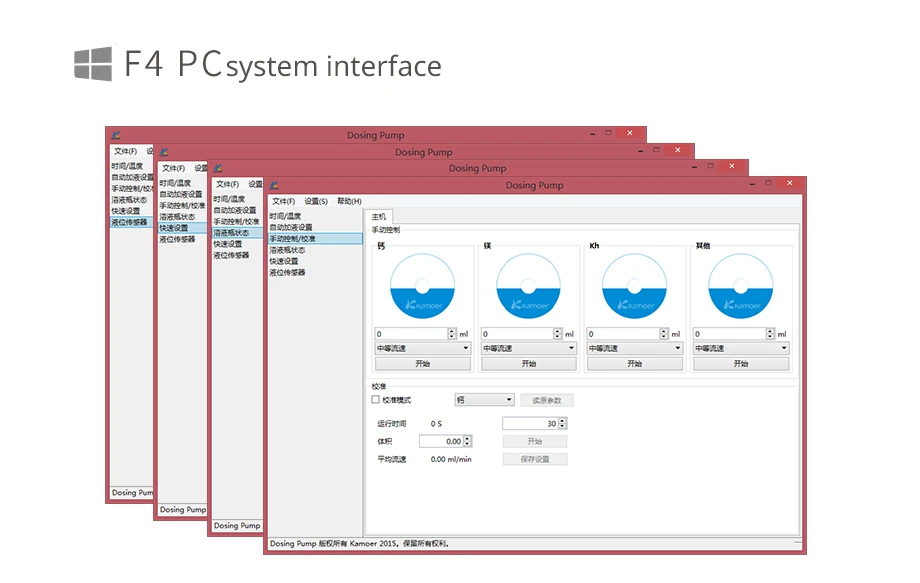Select 快速设置 in the front window sidebar
Viewport: 920px width, 583px height.
(284, 261)
